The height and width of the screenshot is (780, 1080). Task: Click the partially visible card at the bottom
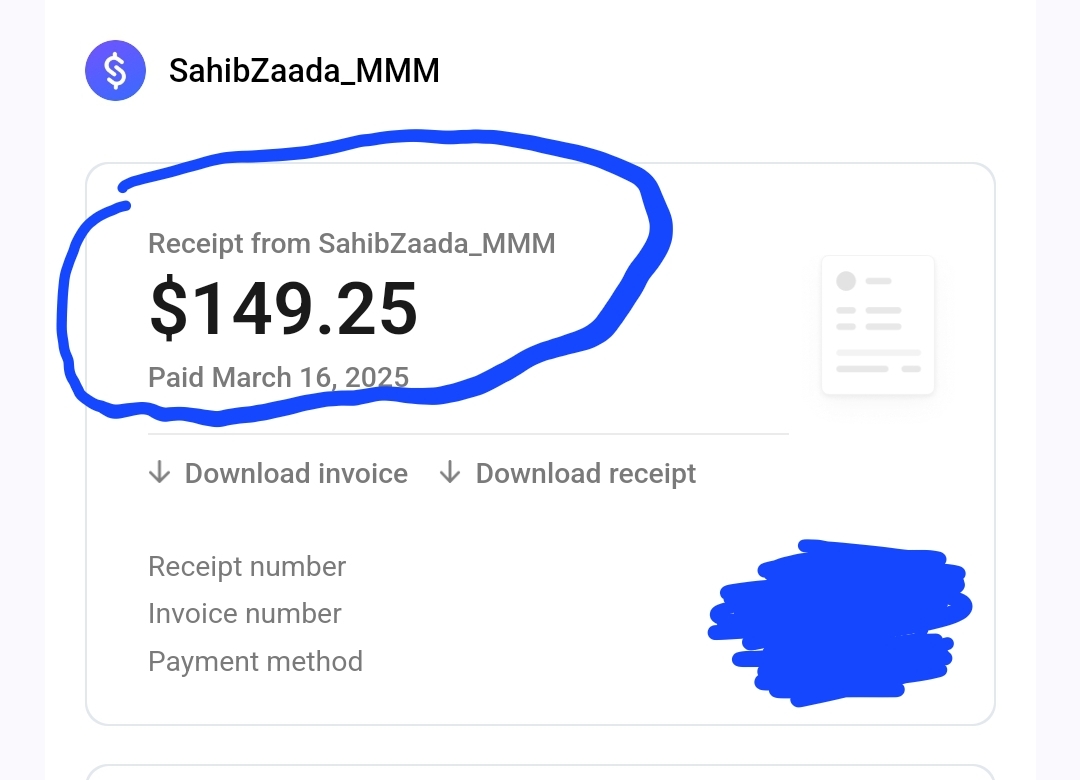[x=540, y=772]
